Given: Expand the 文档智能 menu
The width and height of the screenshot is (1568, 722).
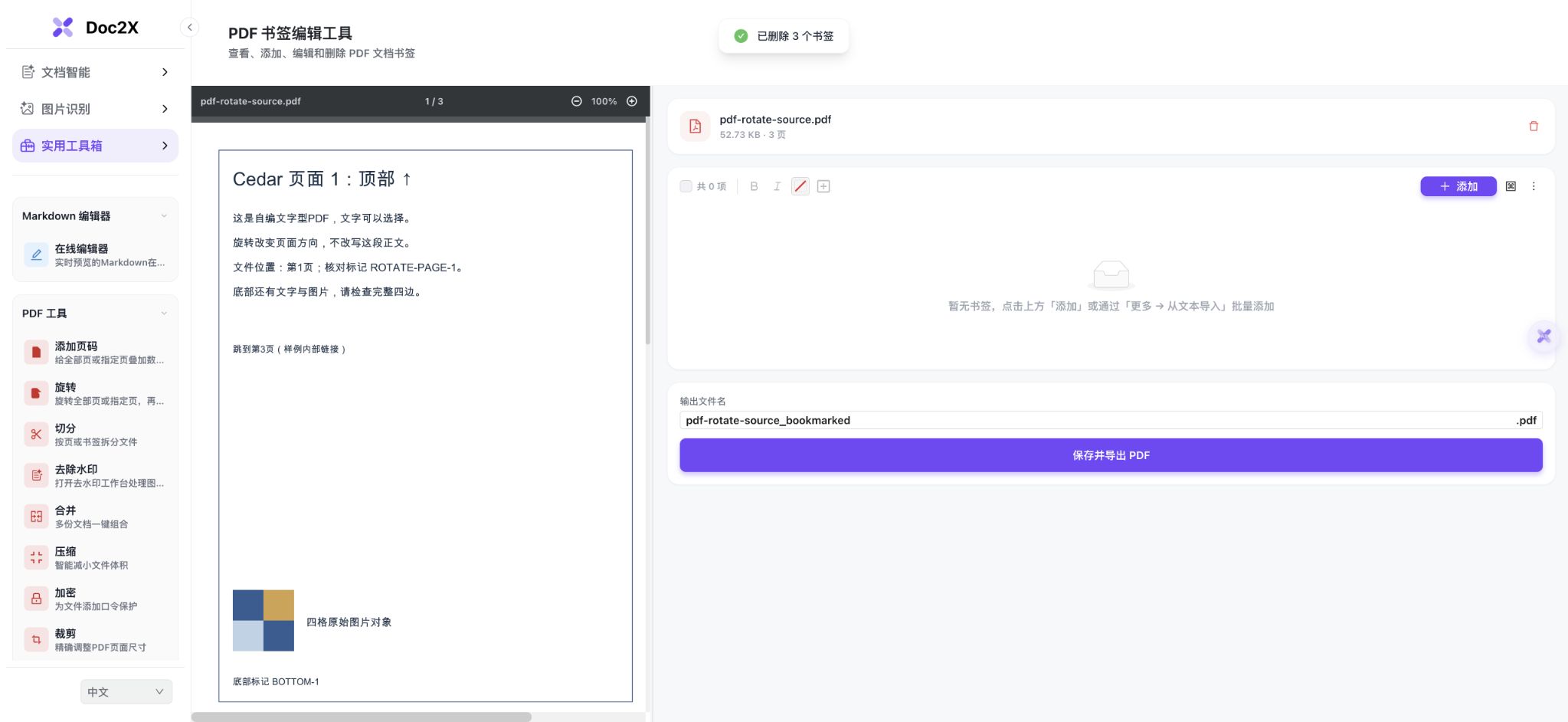Looking at the screenshot, I should tap(96, 72).
